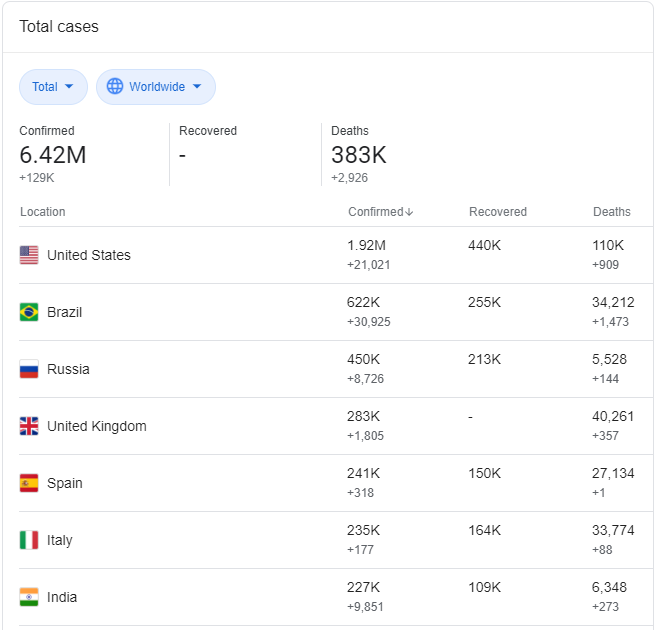Click the India flag icon
Viewport: 658px width, 630px height.
[29, 597]
